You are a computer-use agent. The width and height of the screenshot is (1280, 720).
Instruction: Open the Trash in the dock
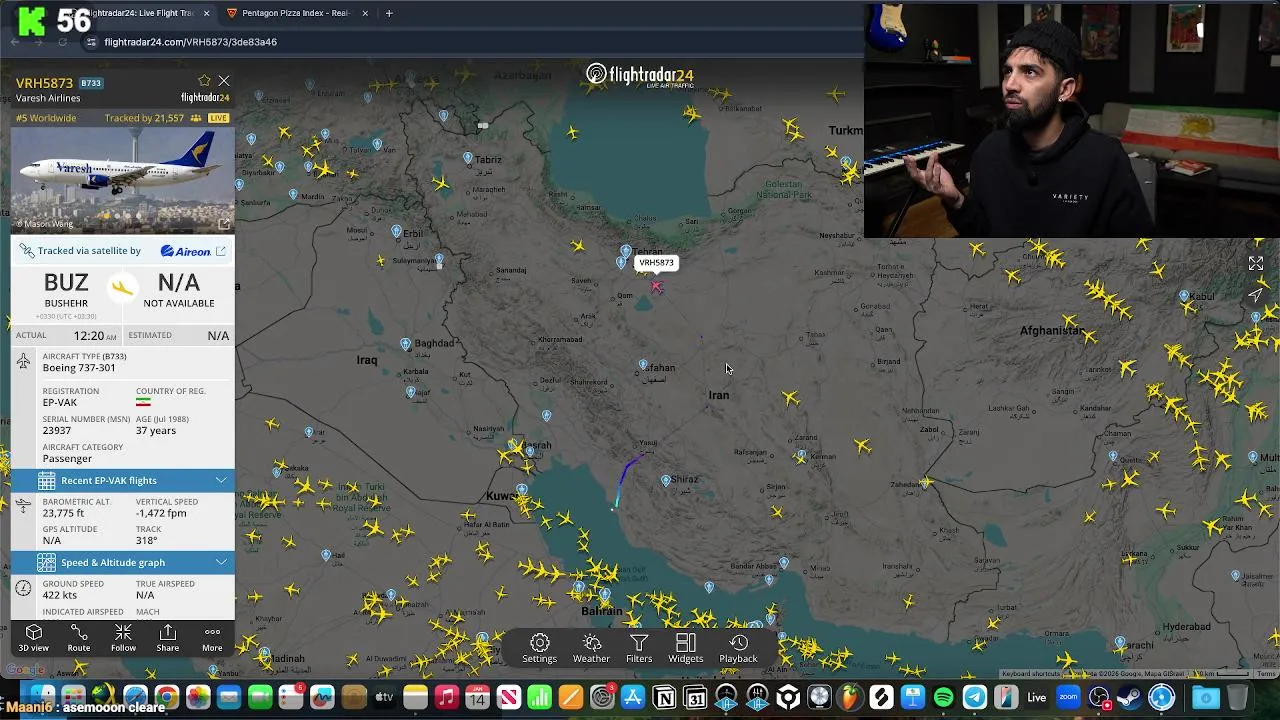tap(1237, 697)
